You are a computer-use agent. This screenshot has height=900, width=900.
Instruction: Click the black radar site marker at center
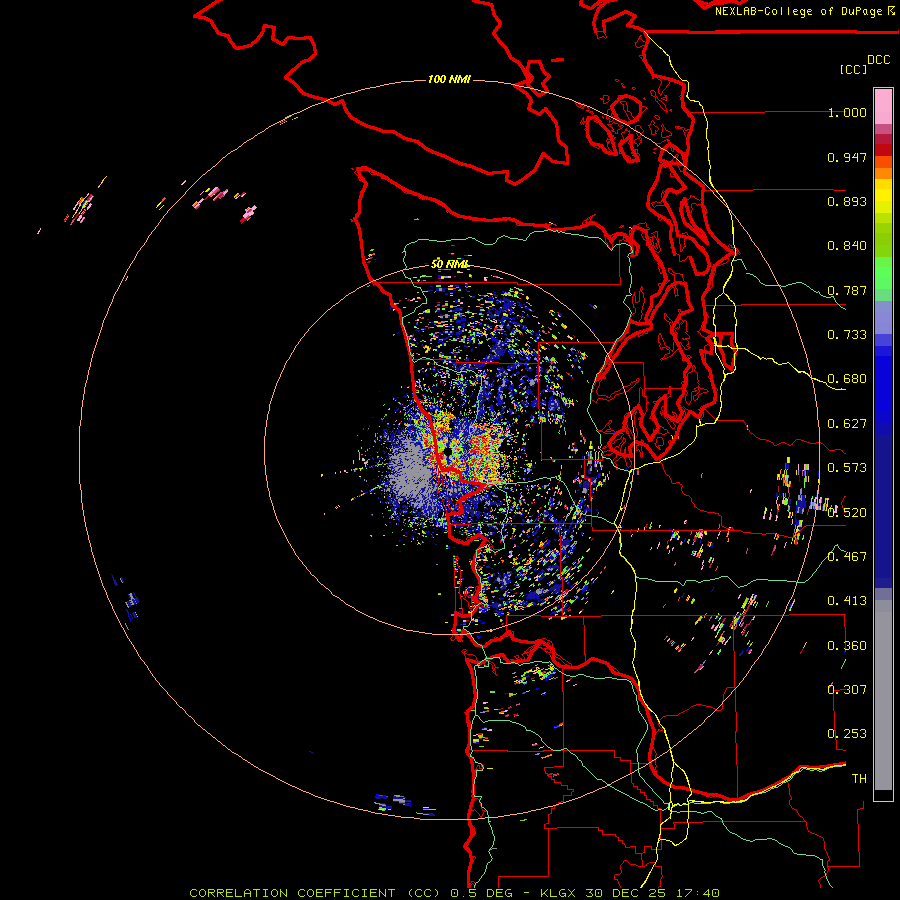pos(447,451)
